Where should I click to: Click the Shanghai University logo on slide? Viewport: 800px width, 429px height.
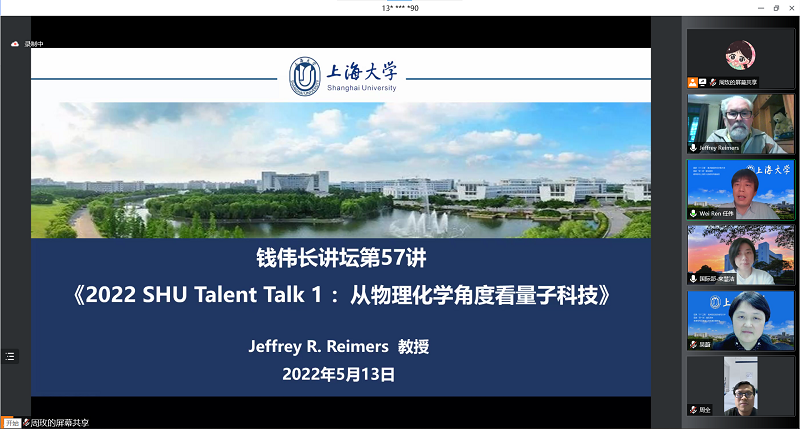pos(343,77)
